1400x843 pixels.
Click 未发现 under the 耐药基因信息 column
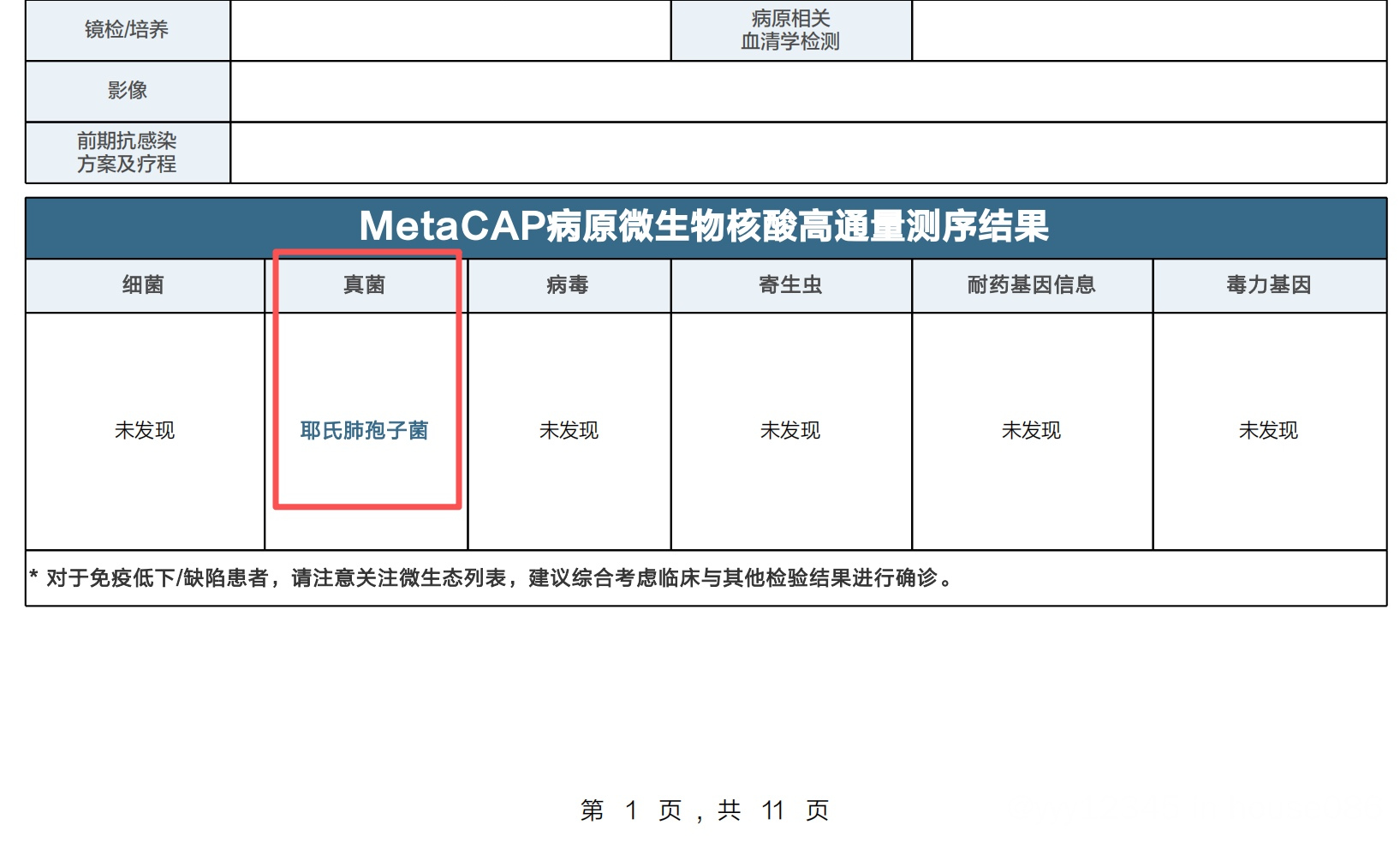(x=1031, y=430)
